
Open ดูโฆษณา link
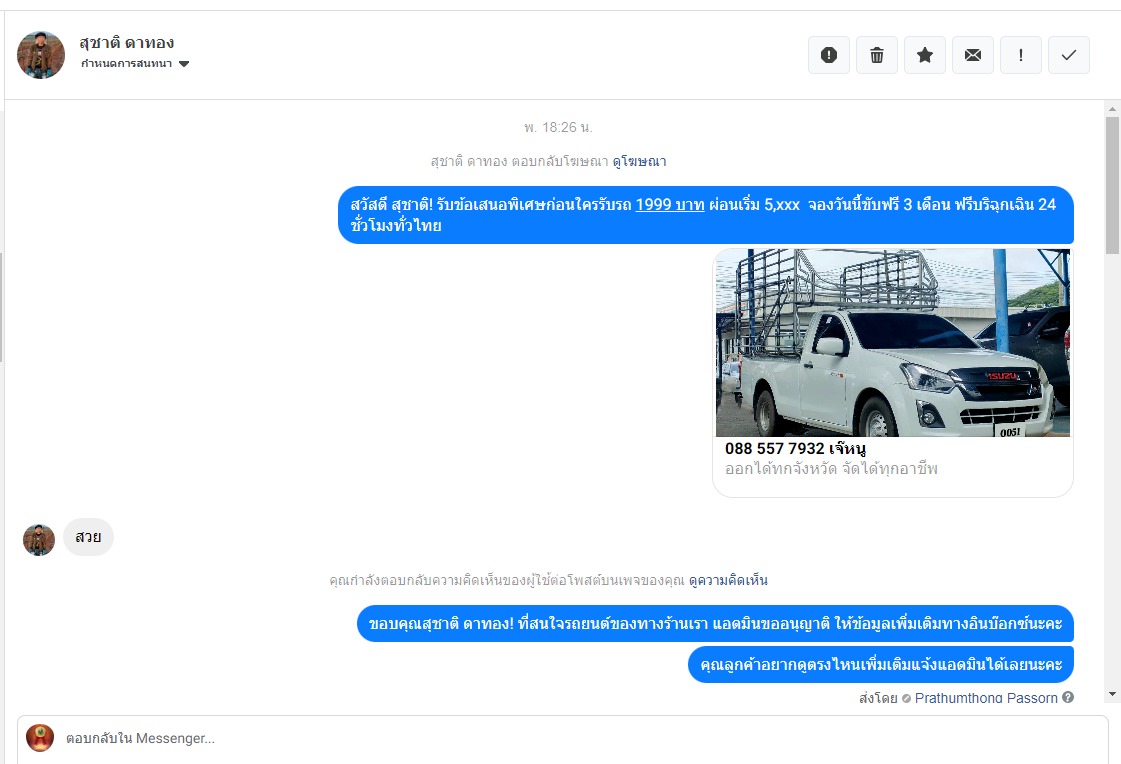click(639, 162)
